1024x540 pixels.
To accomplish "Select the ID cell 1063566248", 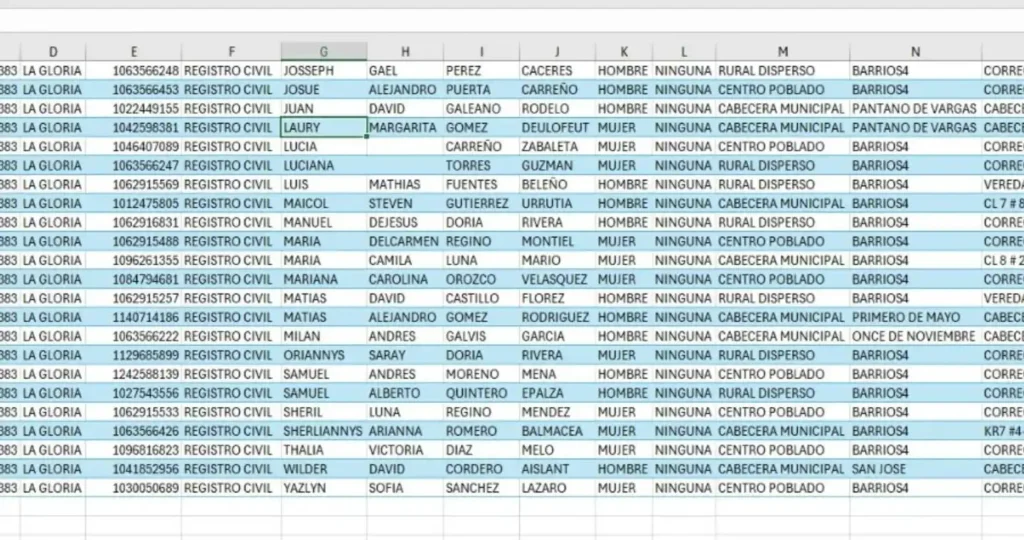I will pos(134,71).
